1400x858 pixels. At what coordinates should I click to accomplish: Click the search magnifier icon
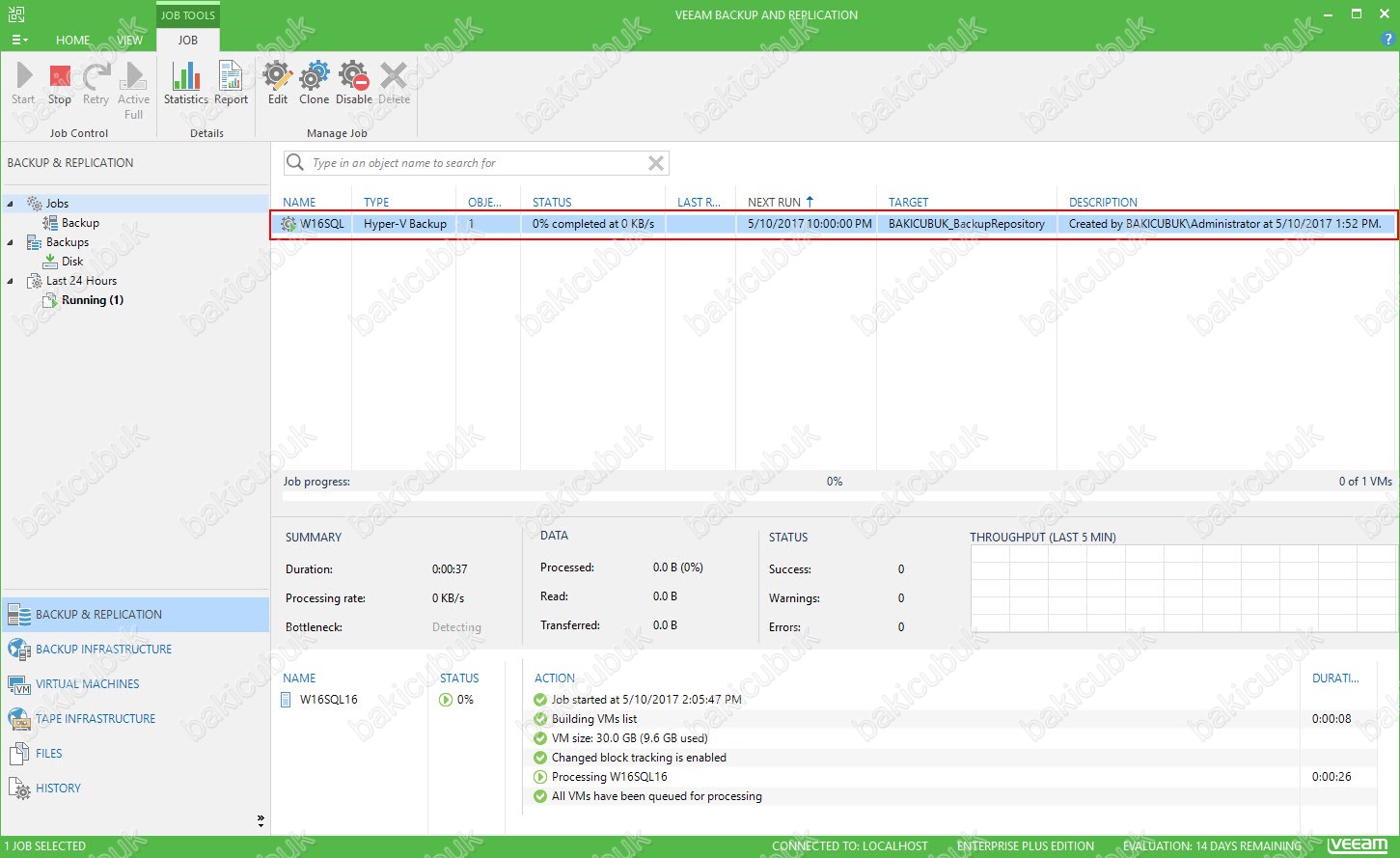click(295, 163)
